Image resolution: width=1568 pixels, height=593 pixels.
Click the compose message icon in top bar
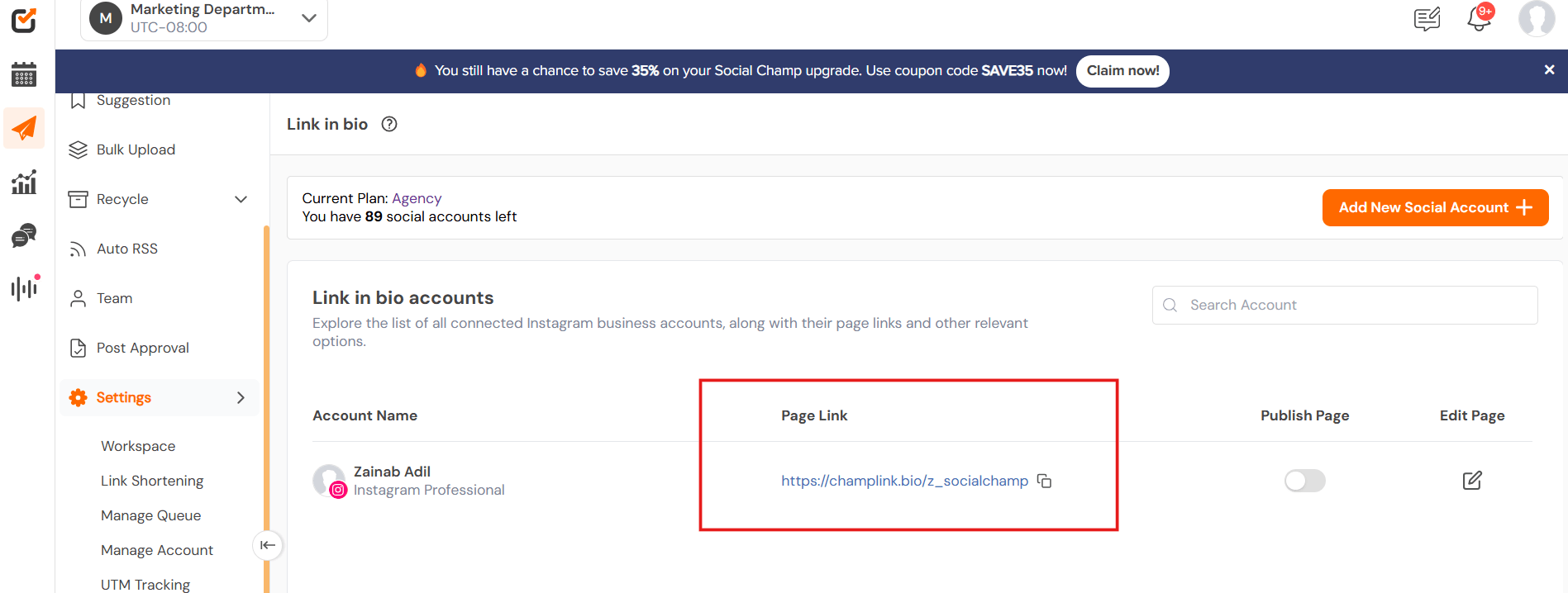1427,18
